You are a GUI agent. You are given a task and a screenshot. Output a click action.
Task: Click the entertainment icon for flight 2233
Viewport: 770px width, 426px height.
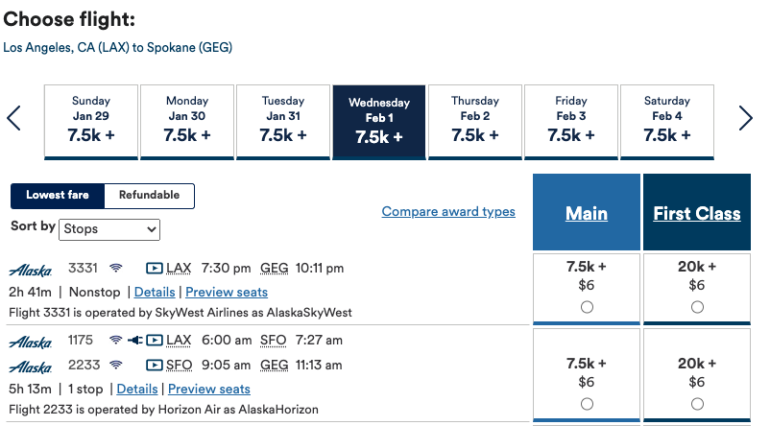click(154, 365)
